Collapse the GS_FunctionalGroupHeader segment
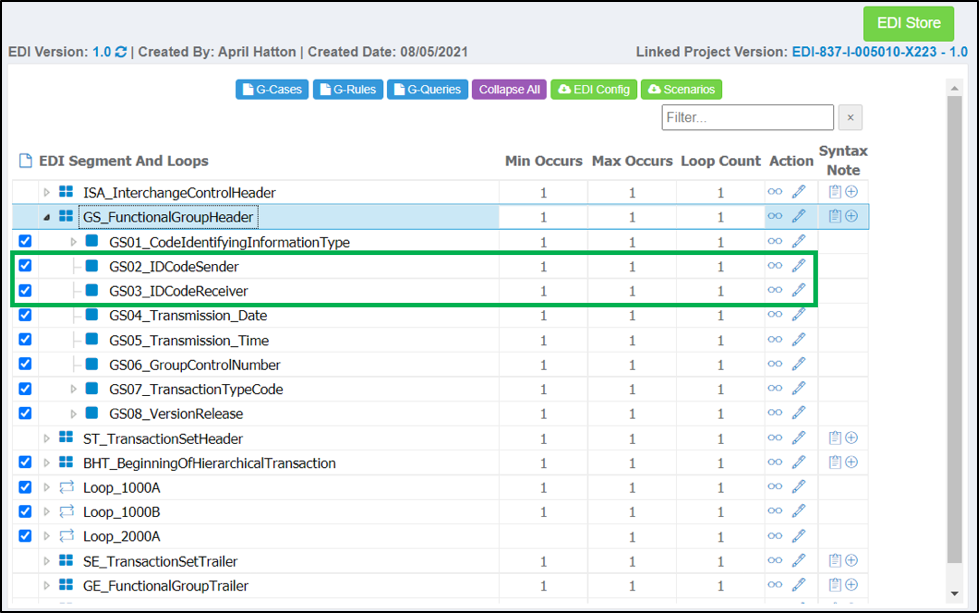979x613 pixels. click(x=48, y=216)
